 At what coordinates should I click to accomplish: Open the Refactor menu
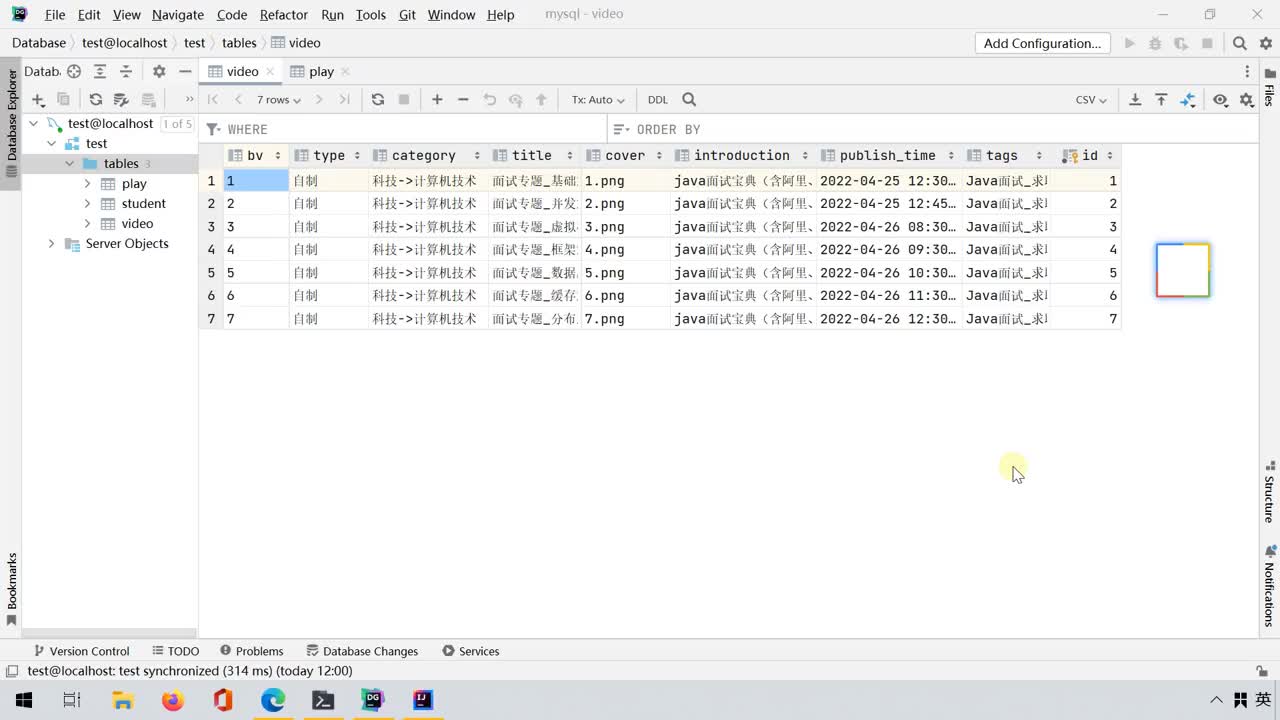click(x=284, y=15)
